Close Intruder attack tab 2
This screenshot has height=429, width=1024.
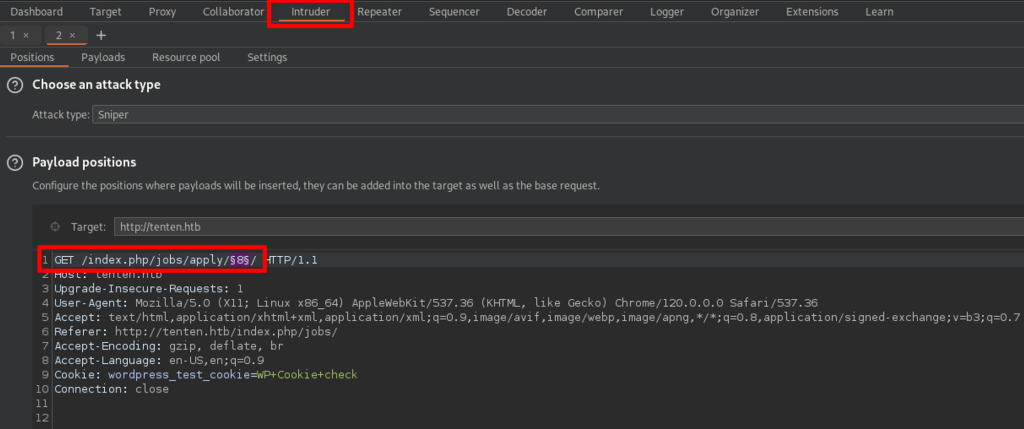coord(72,35)
